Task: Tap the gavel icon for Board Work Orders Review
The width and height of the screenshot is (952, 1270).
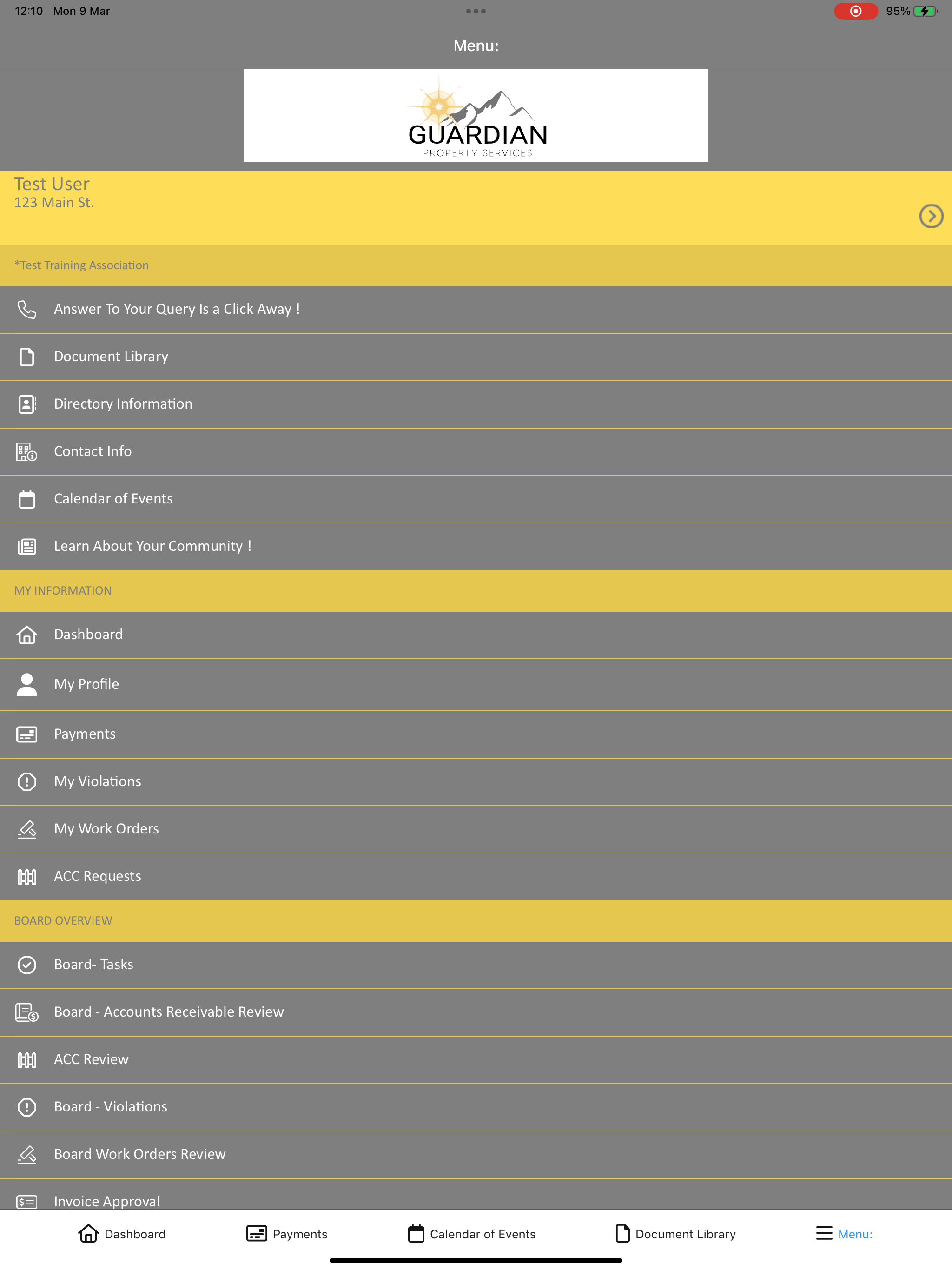Action: (26, 1155)
